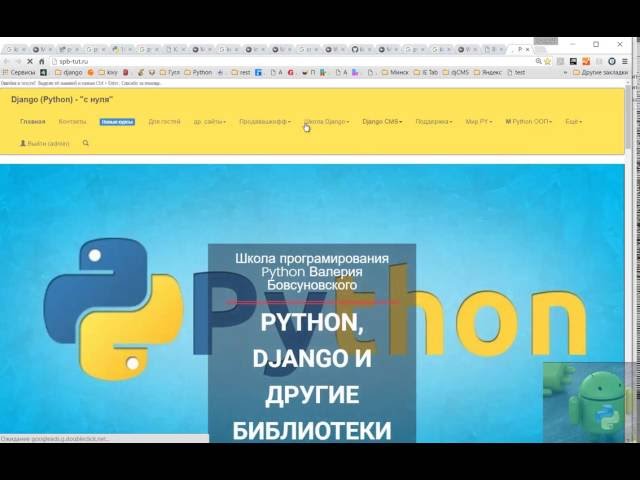The image size is (640, 480).
Task: Open the test bookmark
Action: [x=516, y=72]
